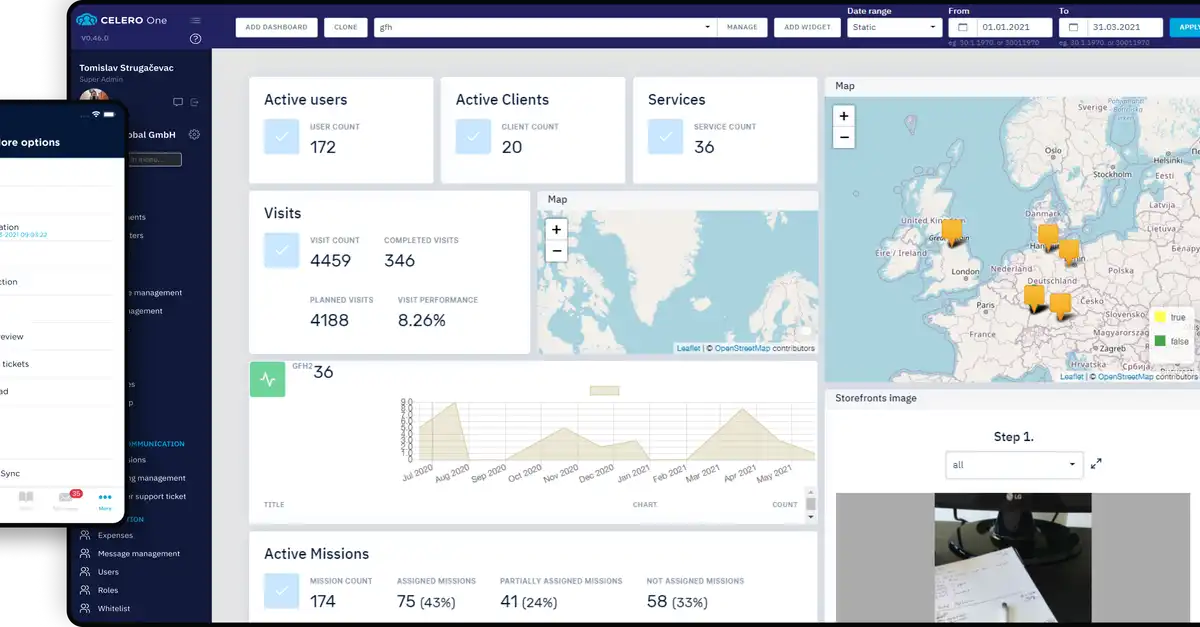Click the ADD WIDGET button
1200x627 pixels.
pyautogui.click(x=807, y=27)
